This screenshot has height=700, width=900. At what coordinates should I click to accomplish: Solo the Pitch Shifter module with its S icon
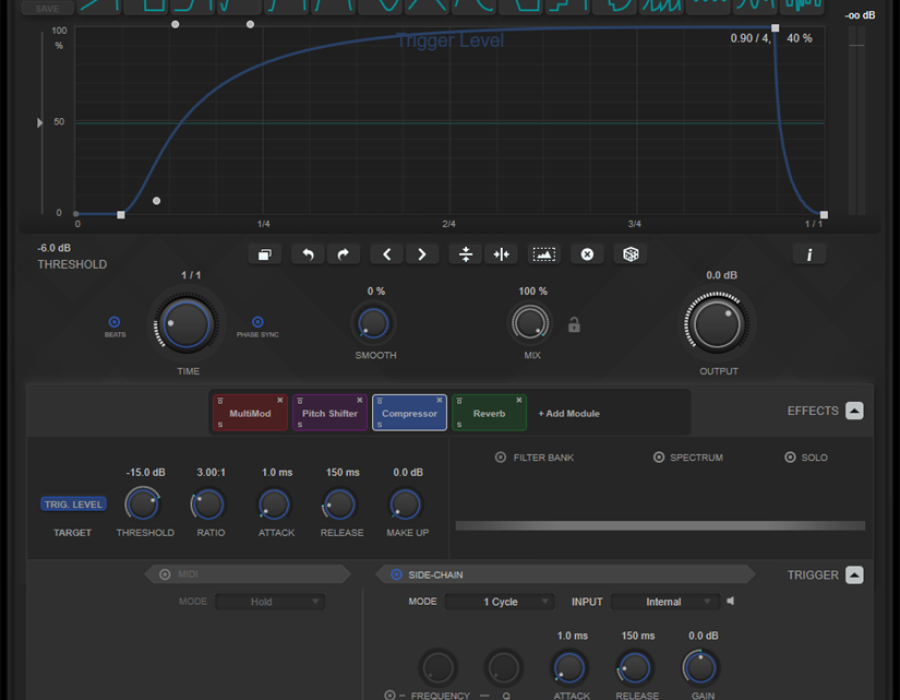click(300, 425)
